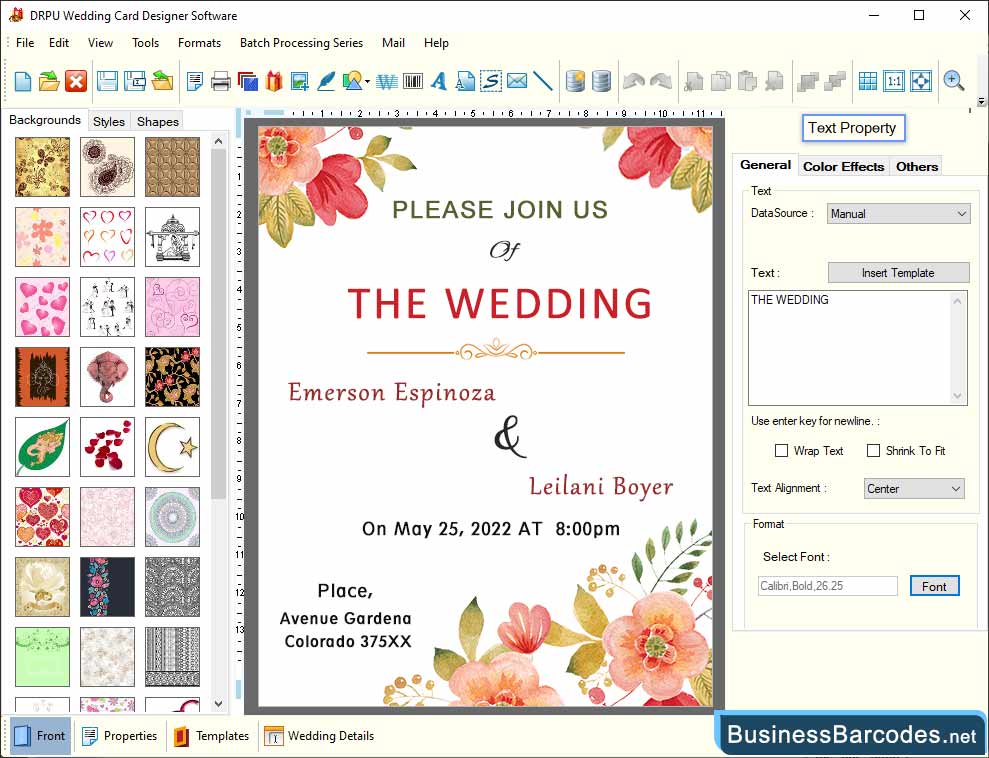Viewport: 989px width, 758px height.
Task: Click the Save As floppy icon
Action: point(134,81)
